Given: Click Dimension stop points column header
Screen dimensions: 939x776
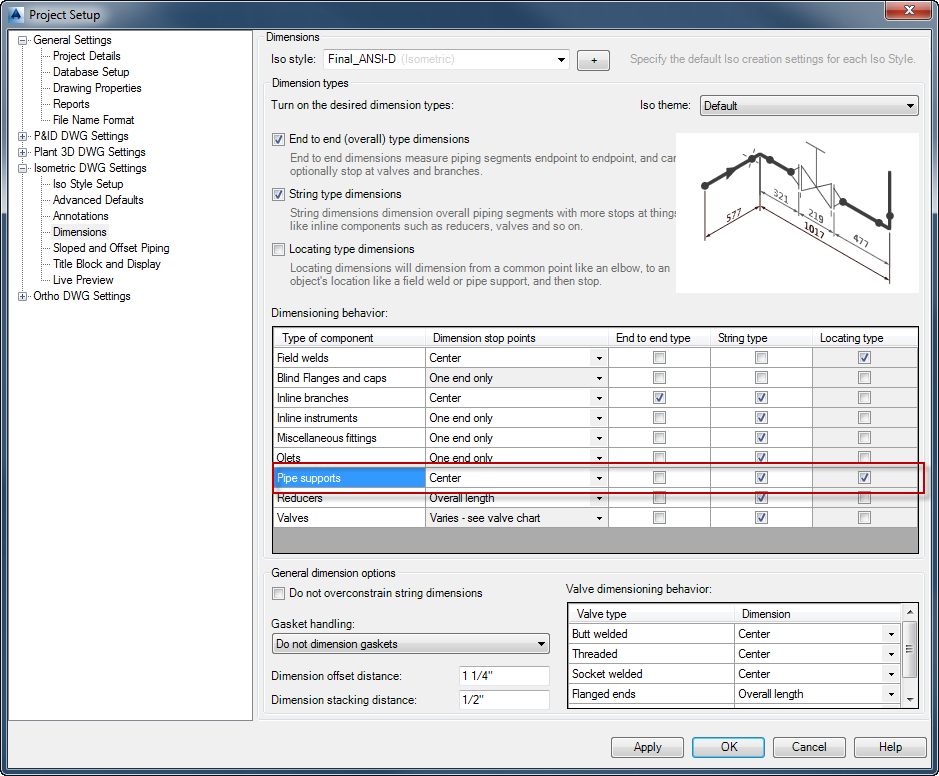Looking at the screenshot, I should tap(517, 338).
